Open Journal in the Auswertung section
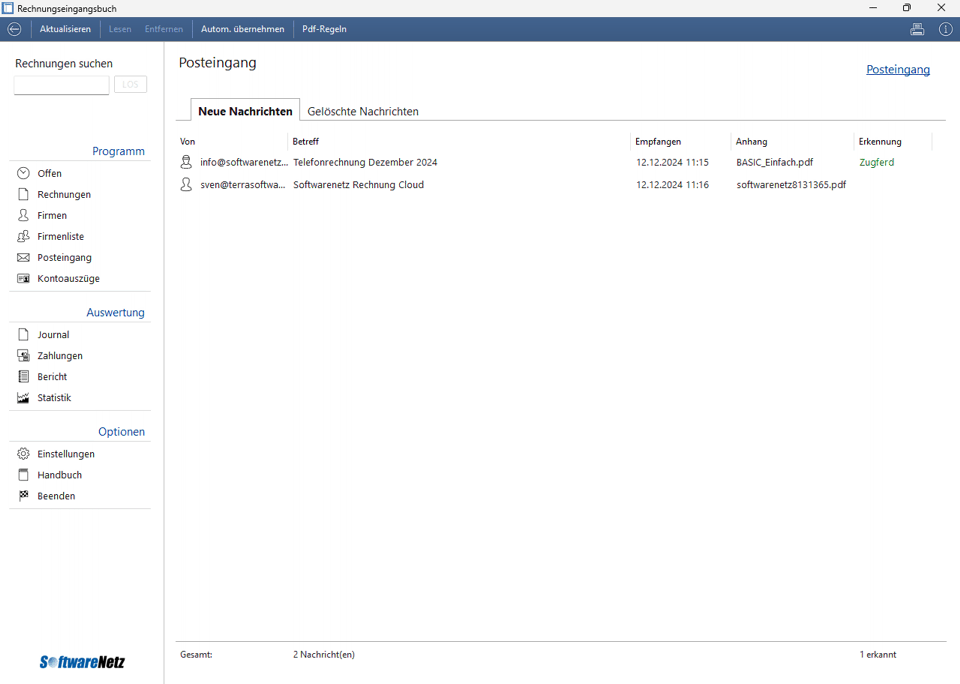The image size is (960, 684). pos(53,335)
